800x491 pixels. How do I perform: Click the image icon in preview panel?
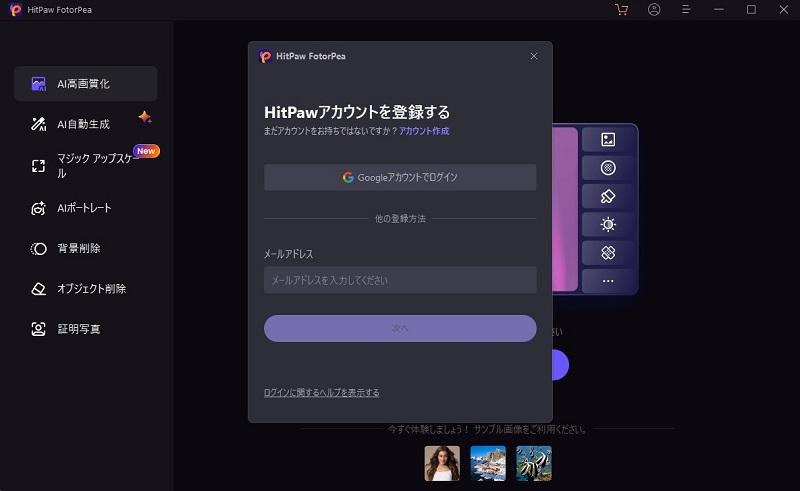pyautogui.click(x=607, y=140)
